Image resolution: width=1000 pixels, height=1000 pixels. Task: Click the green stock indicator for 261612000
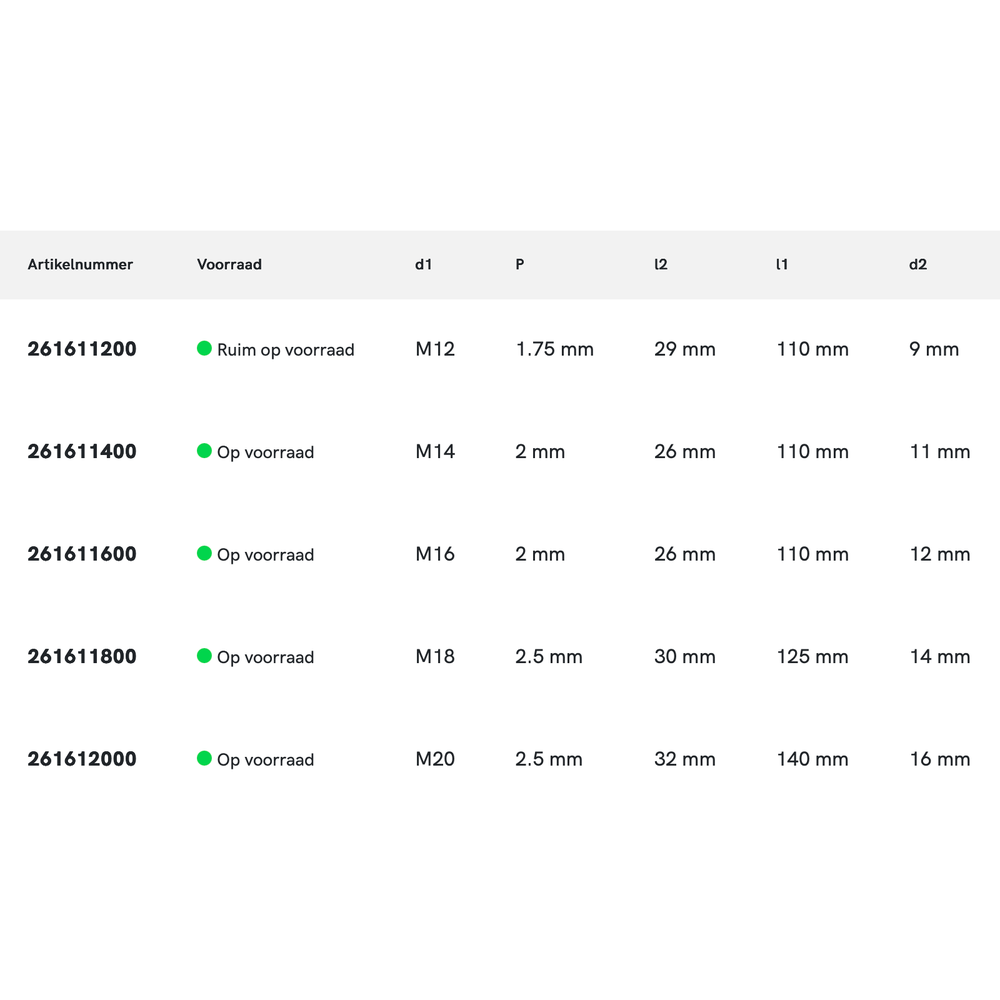(204, 759)
